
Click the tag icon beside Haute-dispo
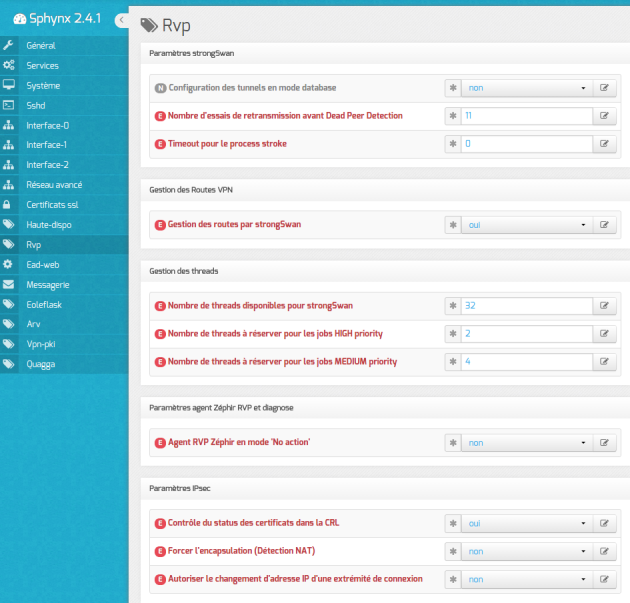tap(8, 224)
